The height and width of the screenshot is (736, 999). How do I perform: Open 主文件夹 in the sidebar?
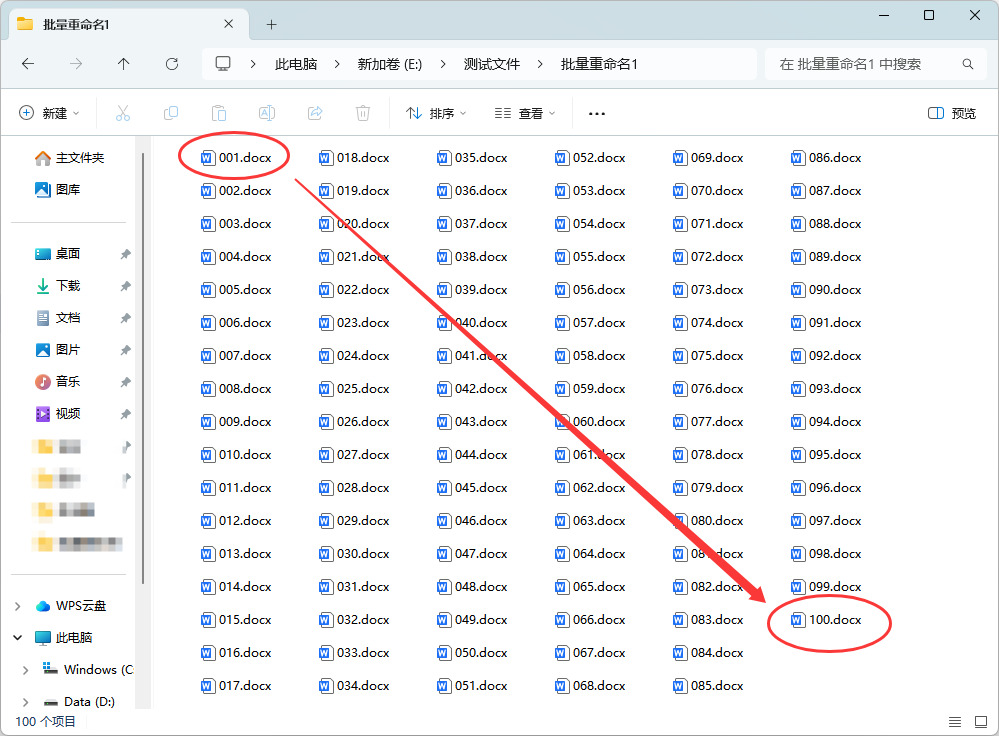click(70, 157)
